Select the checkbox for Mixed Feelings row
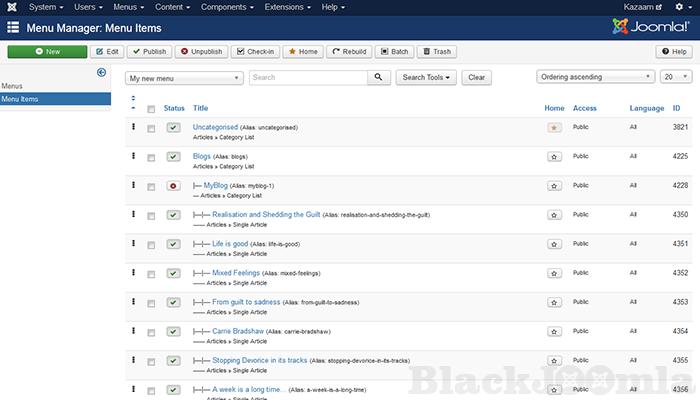The width and height of the screenshot is (700, 400). click(x=151, y=273)
